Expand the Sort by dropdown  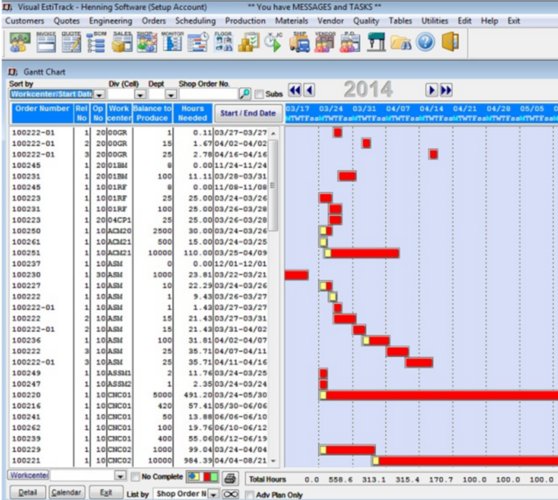99,95
